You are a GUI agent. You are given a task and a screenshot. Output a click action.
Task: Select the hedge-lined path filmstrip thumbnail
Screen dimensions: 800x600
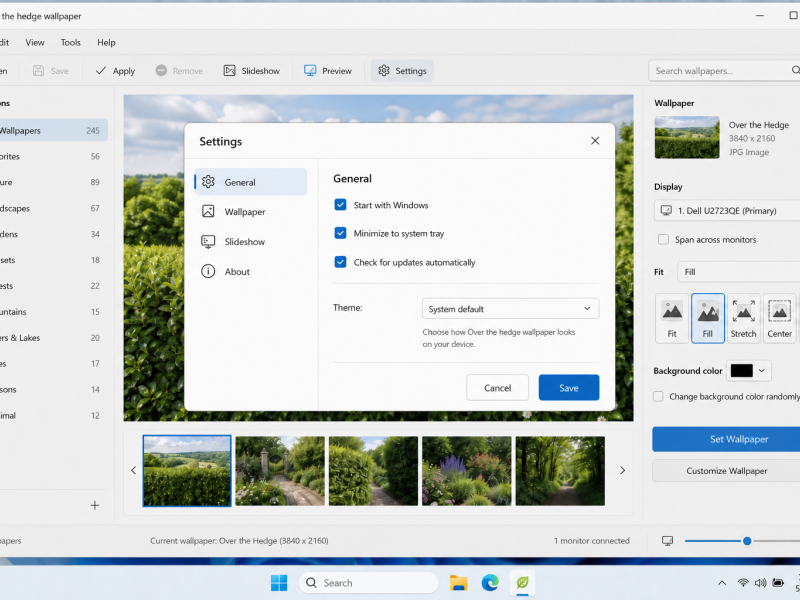pyautogui.click(x=373, y=471)
